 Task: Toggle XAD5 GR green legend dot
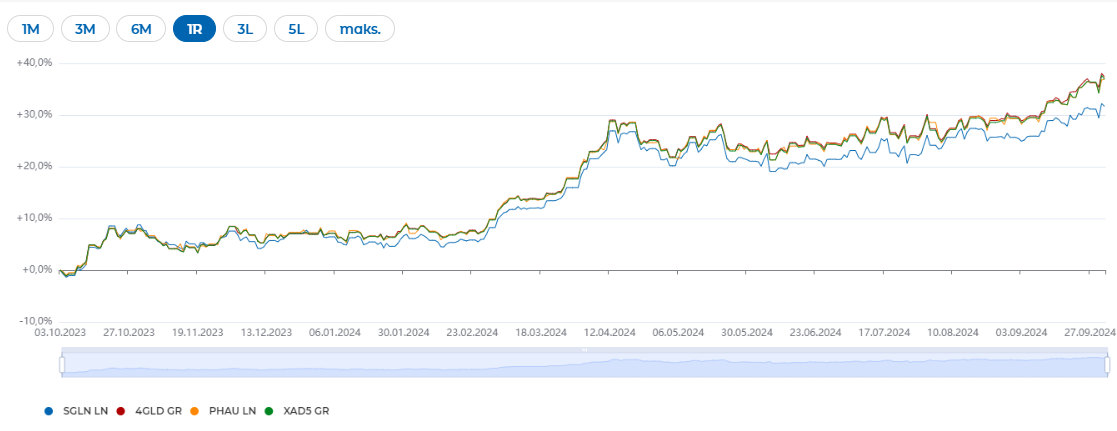click(269, 411)
